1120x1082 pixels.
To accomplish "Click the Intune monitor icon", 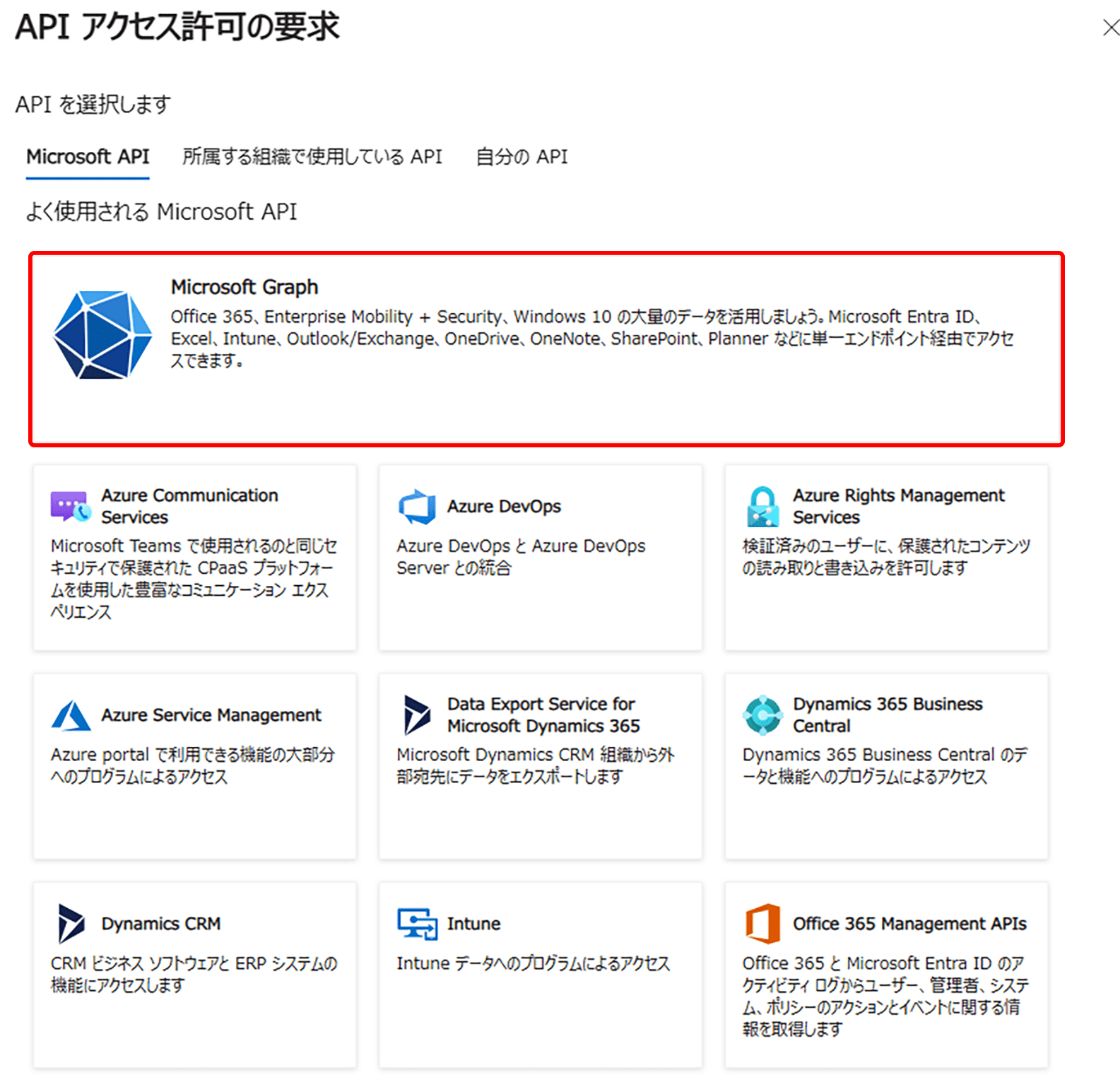I will (x=417, y=923).
